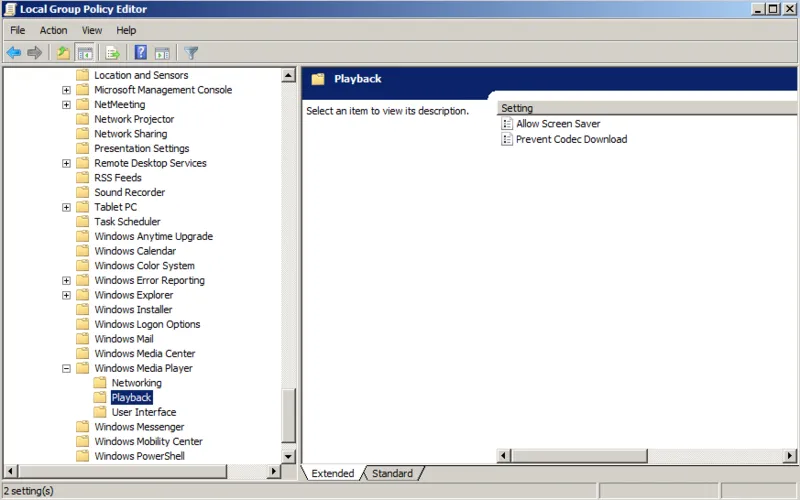Click the Back arrow toolbar icon

pos(14,53)
